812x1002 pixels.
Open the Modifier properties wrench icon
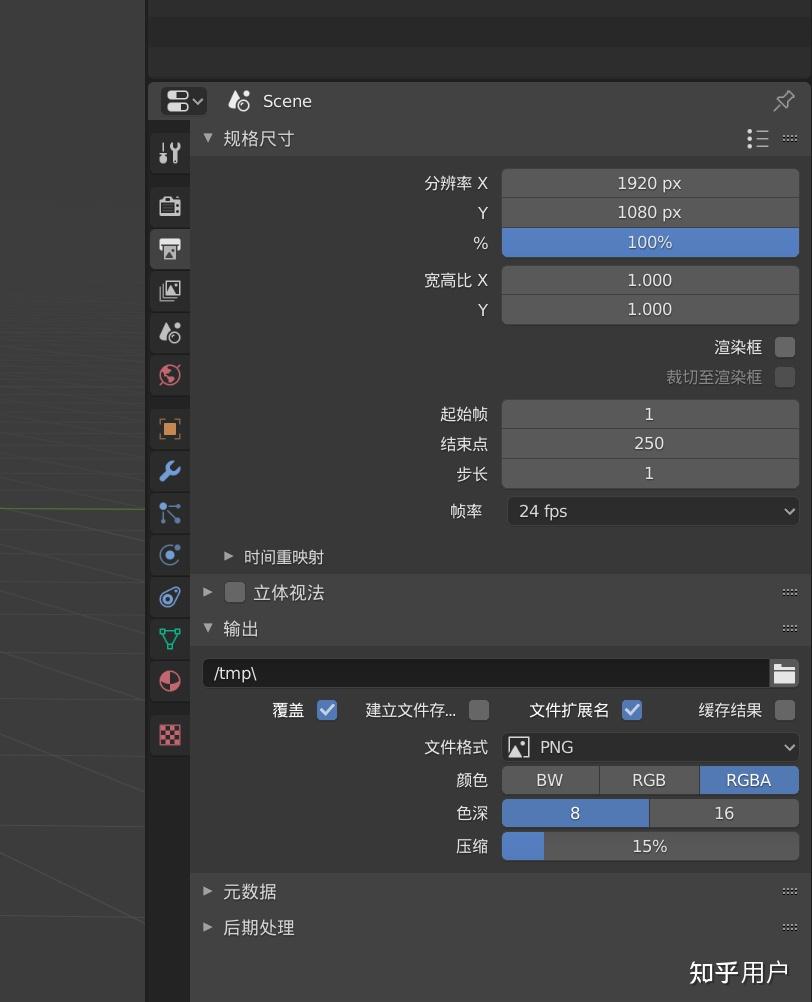tap(170, 470)
